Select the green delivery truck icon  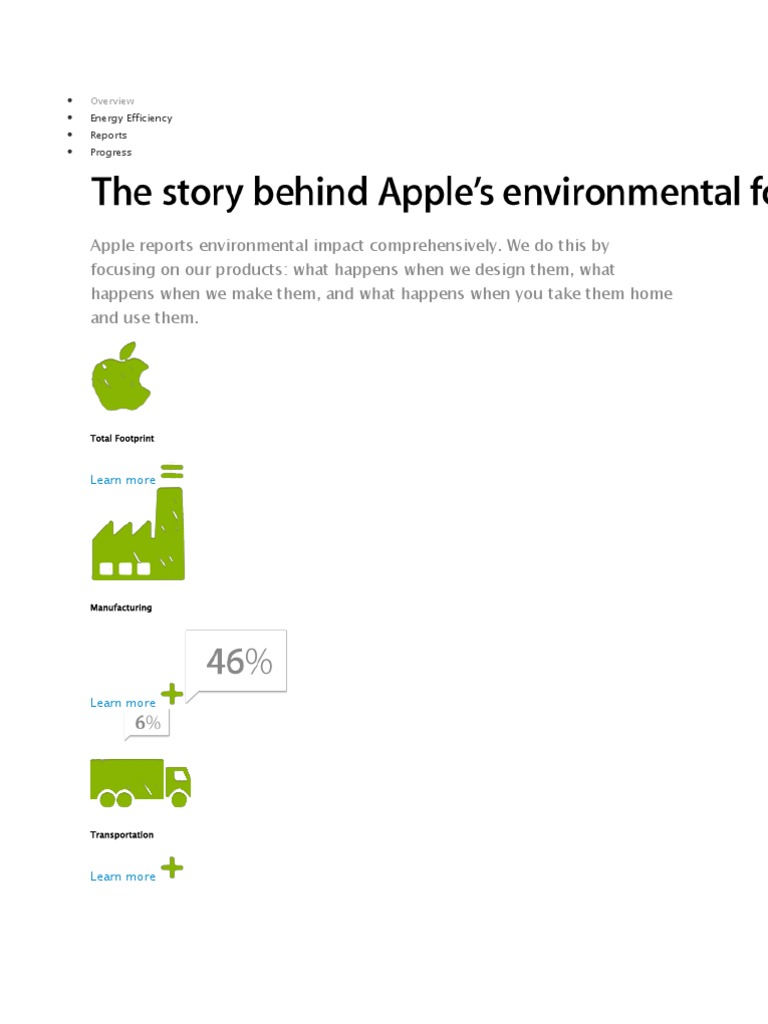tap(140, 781)
